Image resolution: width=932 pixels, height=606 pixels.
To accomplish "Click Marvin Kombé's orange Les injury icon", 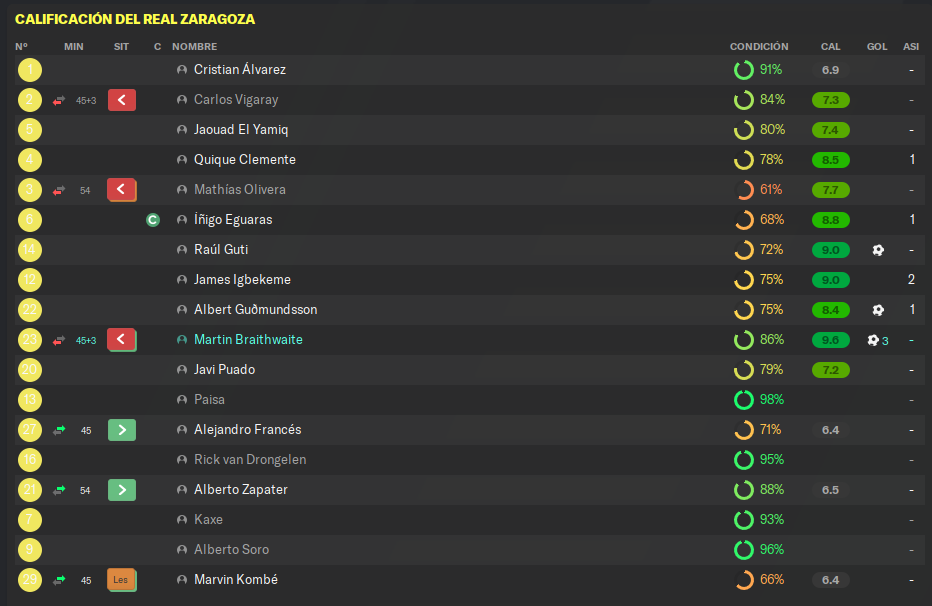I will pyautogui.click(x=122, y=580).
